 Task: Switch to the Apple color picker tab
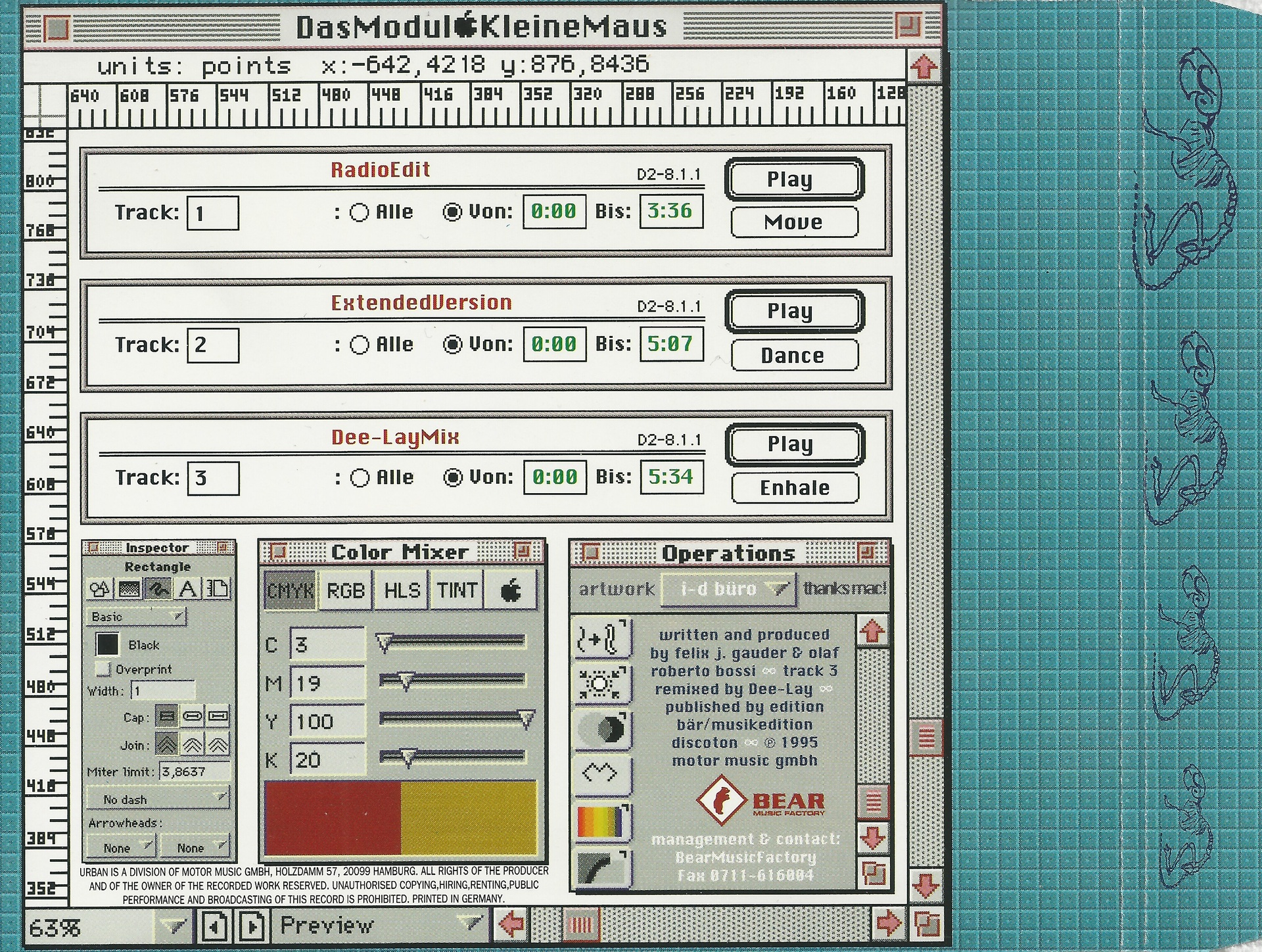(511, 590)
